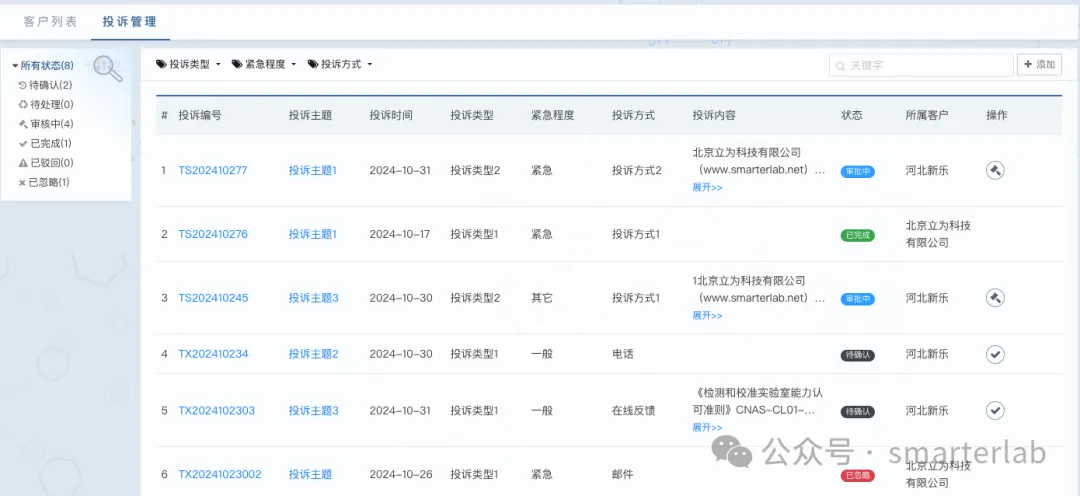
Task: Click 邮件 cell in TX20241023002 row
Action: [623, 474]
